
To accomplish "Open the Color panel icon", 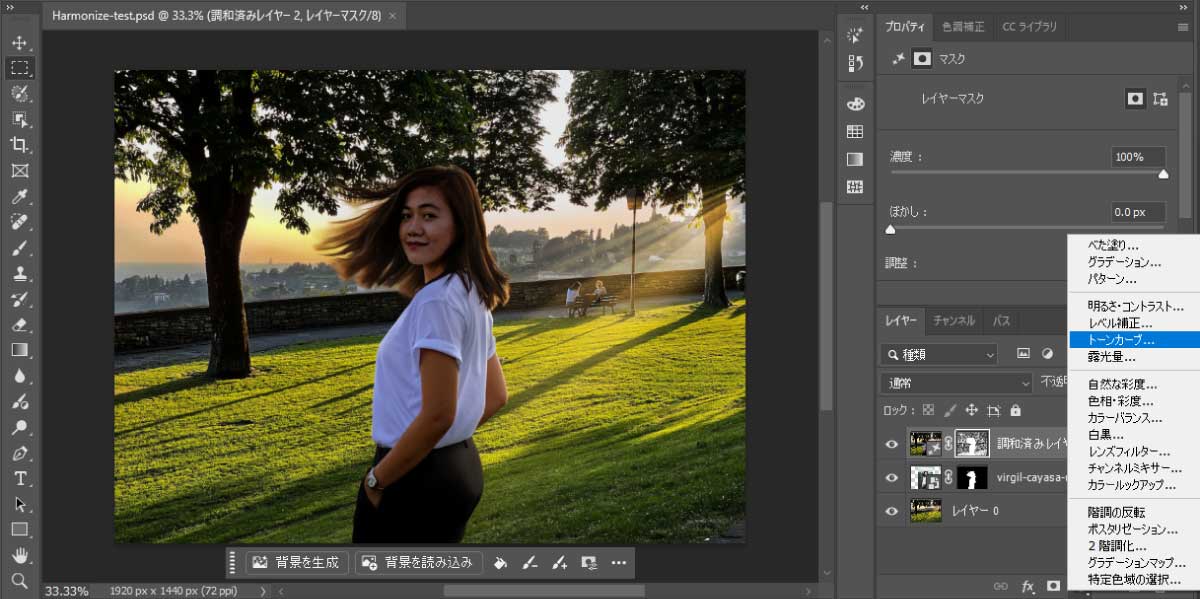I will (x=855, y=103).
